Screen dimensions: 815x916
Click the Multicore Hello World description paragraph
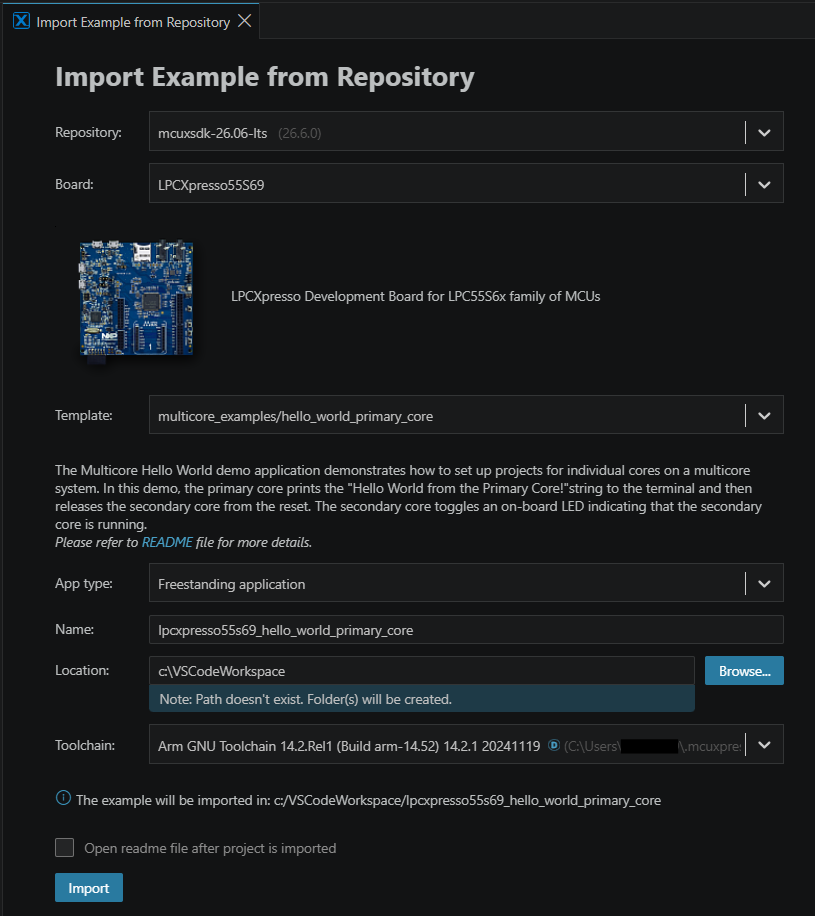tap(409, 497)
